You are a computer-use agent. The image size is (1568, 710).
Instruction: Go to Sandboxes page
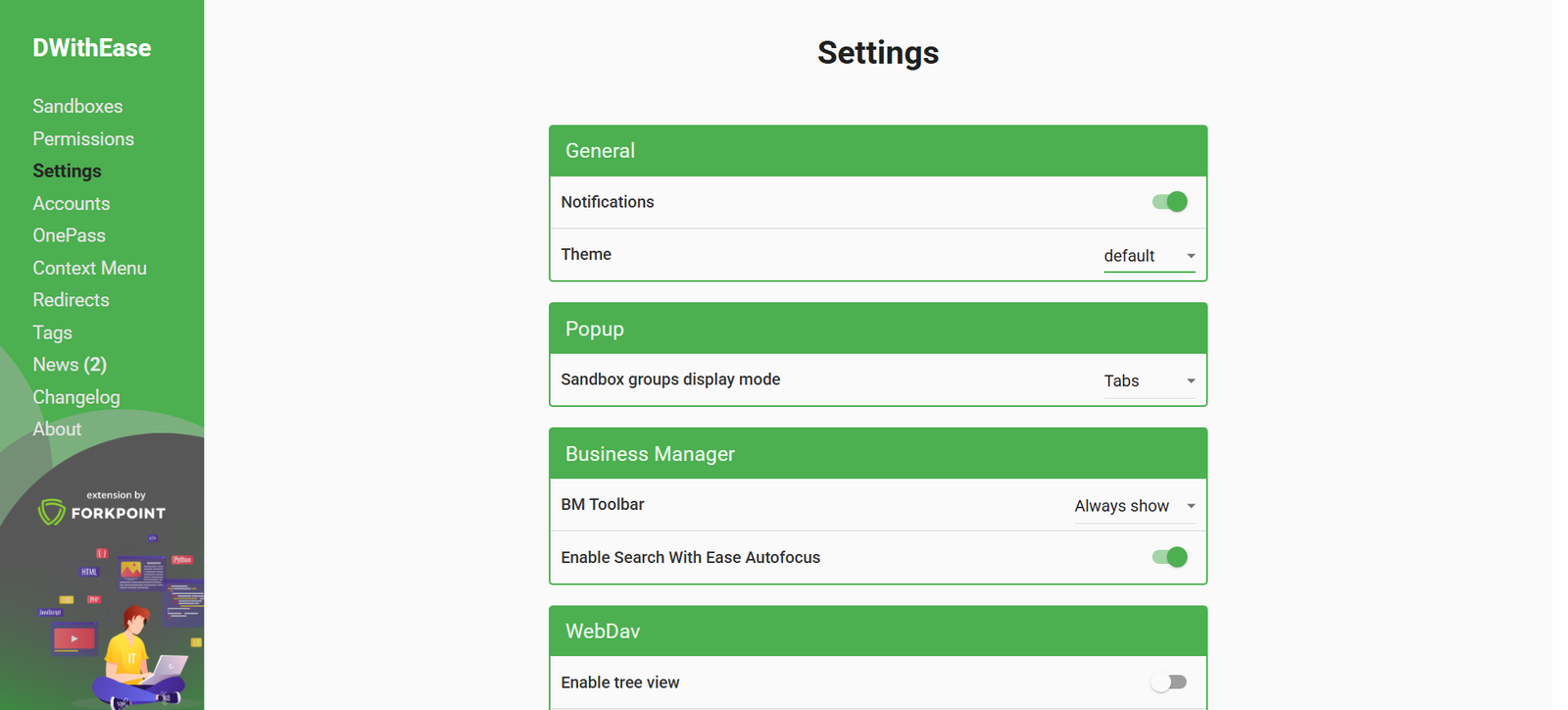click(77, 106)
